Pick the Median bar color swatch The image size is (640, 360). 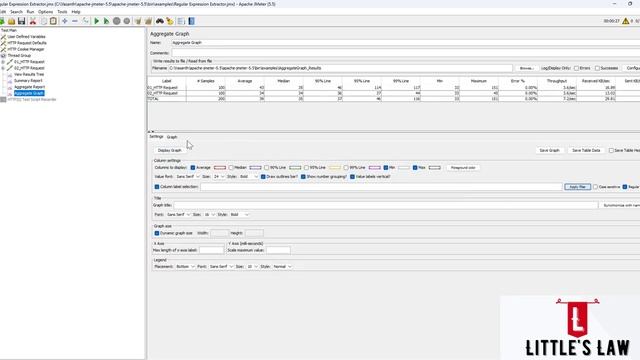click(x=255, y=168)
